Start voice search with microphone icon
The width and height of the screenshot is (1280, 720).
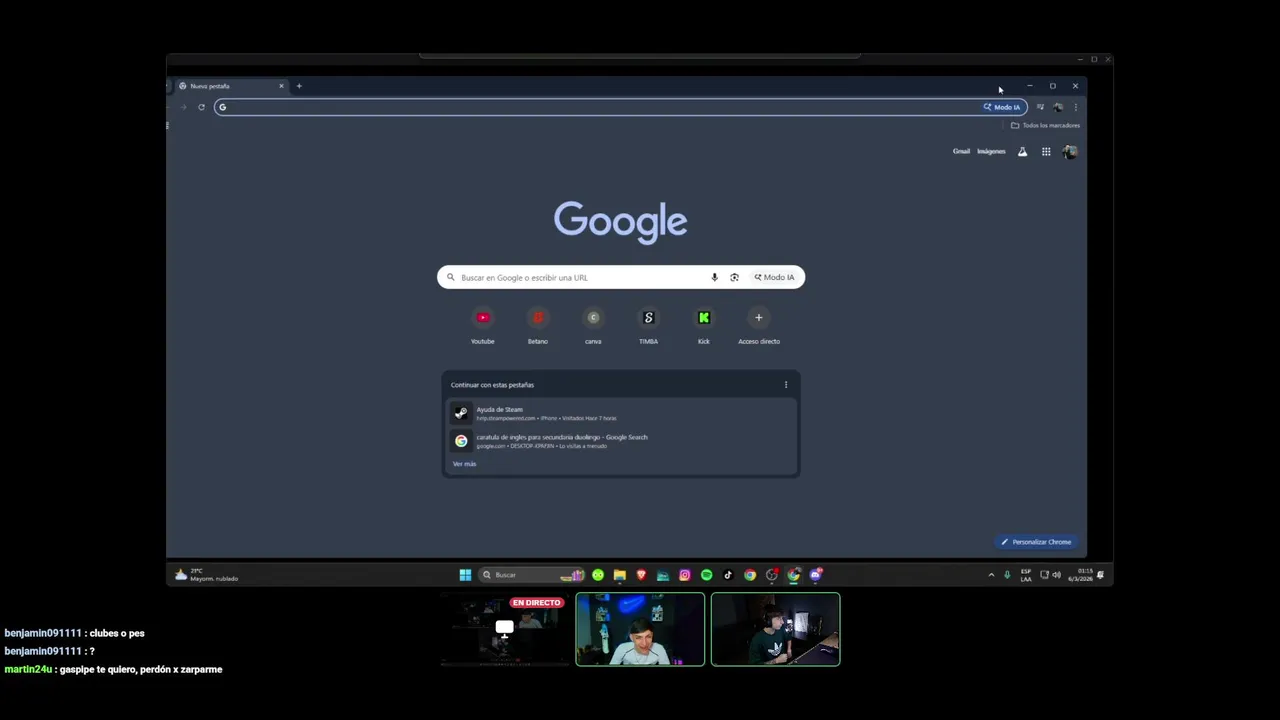714,277
